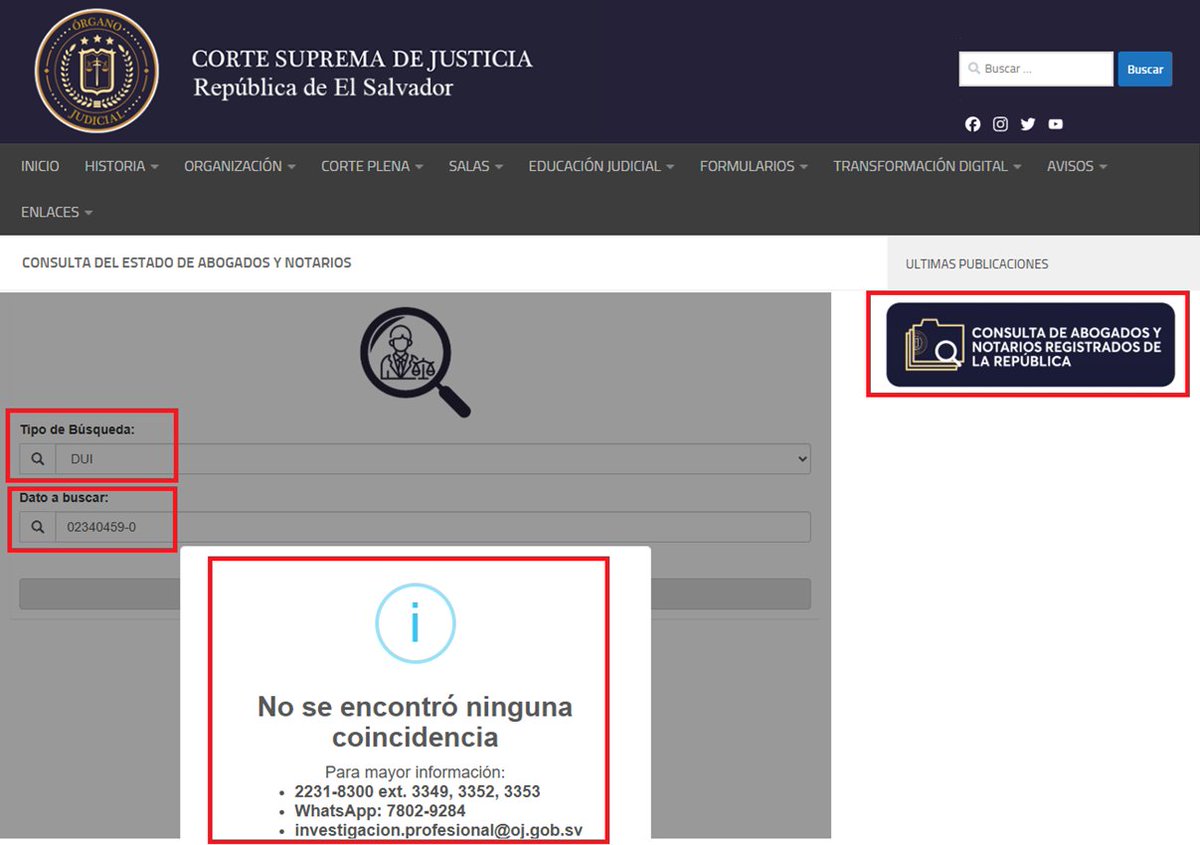Click the wide gray search submit button
This screenshot has width=1200, height=845.
[415, 593]
